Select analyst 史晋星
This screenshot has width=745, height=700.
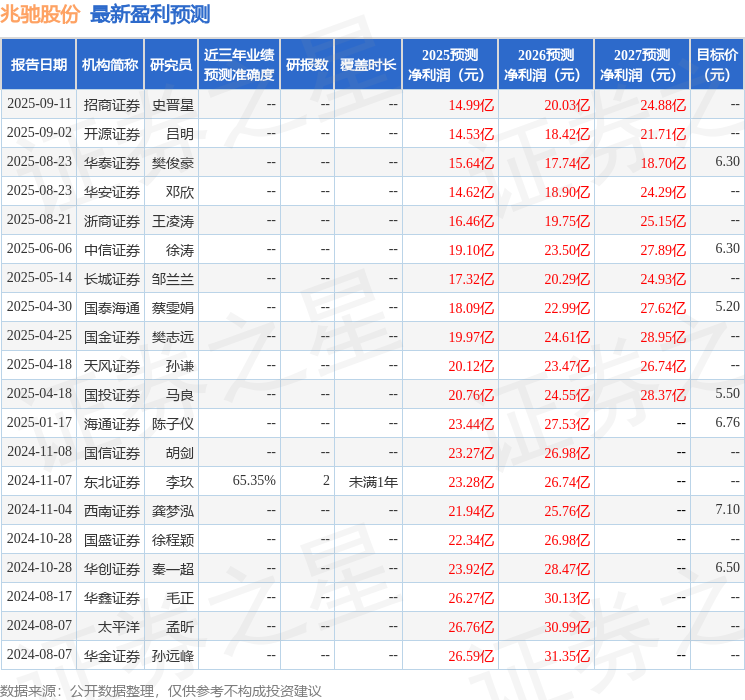(173, 105)
